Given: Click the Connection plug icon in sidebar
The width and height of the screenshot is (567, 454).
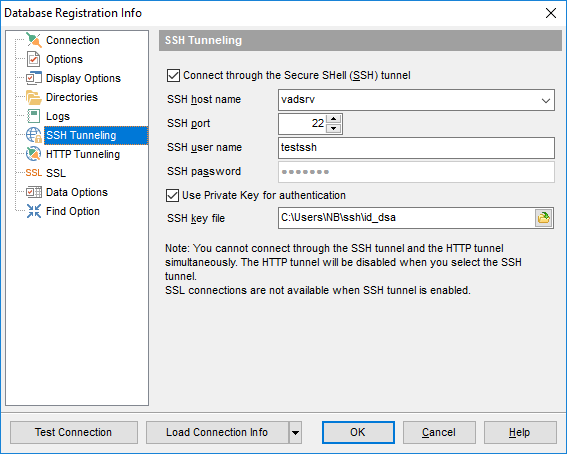Looking at the screenshot, I should (x=34, y=40).
